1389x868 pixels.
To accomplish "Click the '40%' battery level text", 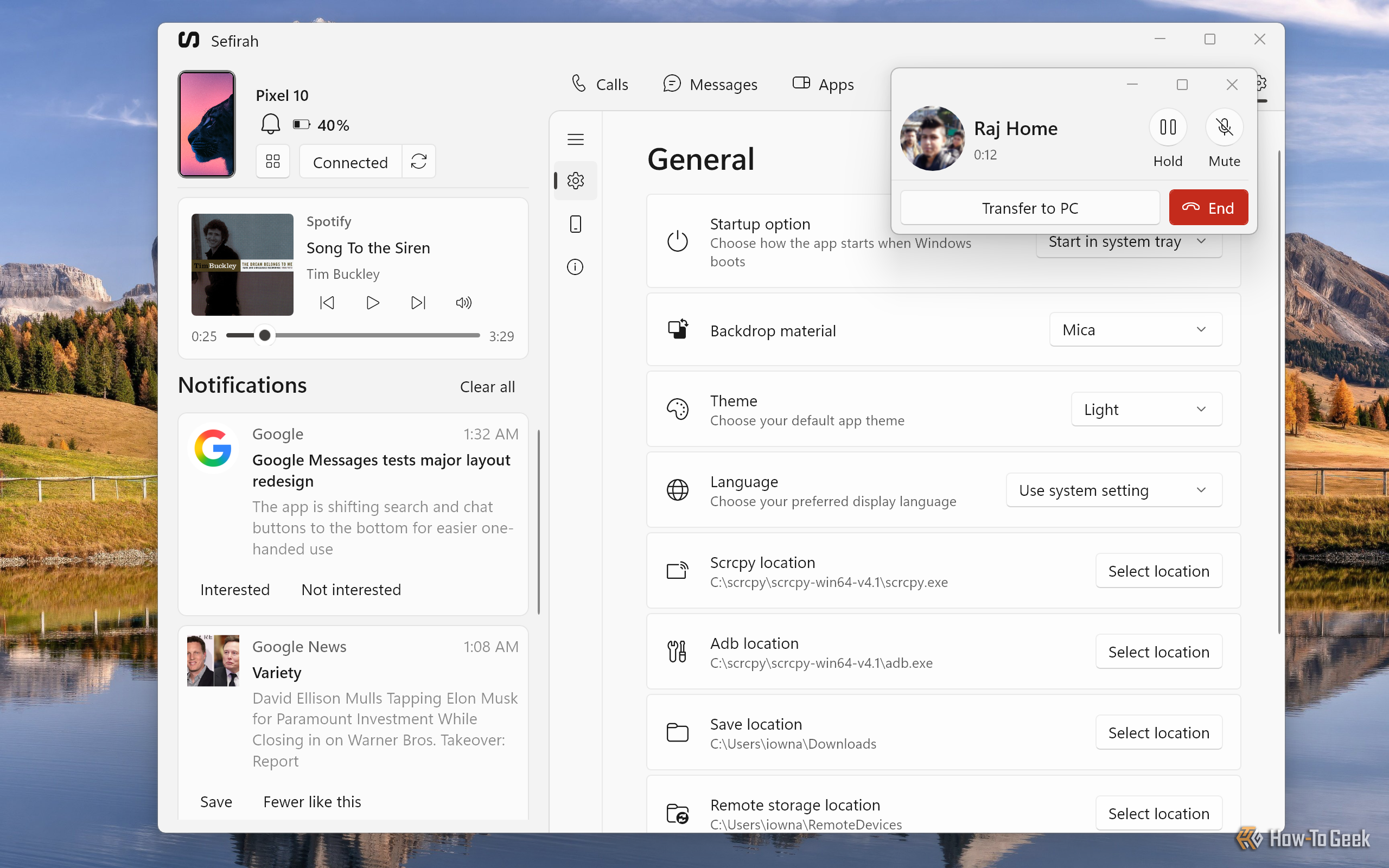I will 334,125.
